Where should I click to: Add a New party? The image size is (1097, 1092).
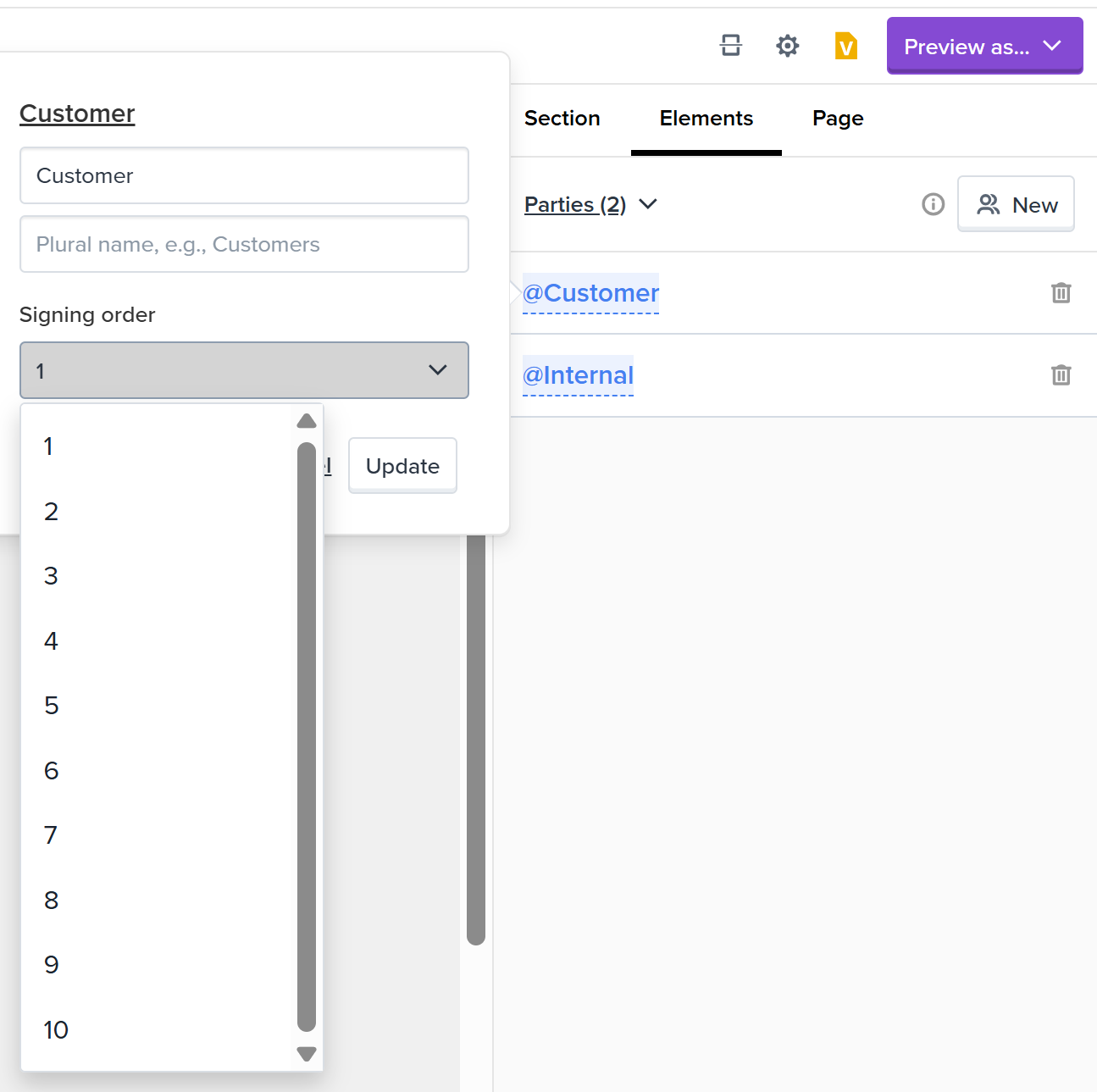coord(1016,204)
